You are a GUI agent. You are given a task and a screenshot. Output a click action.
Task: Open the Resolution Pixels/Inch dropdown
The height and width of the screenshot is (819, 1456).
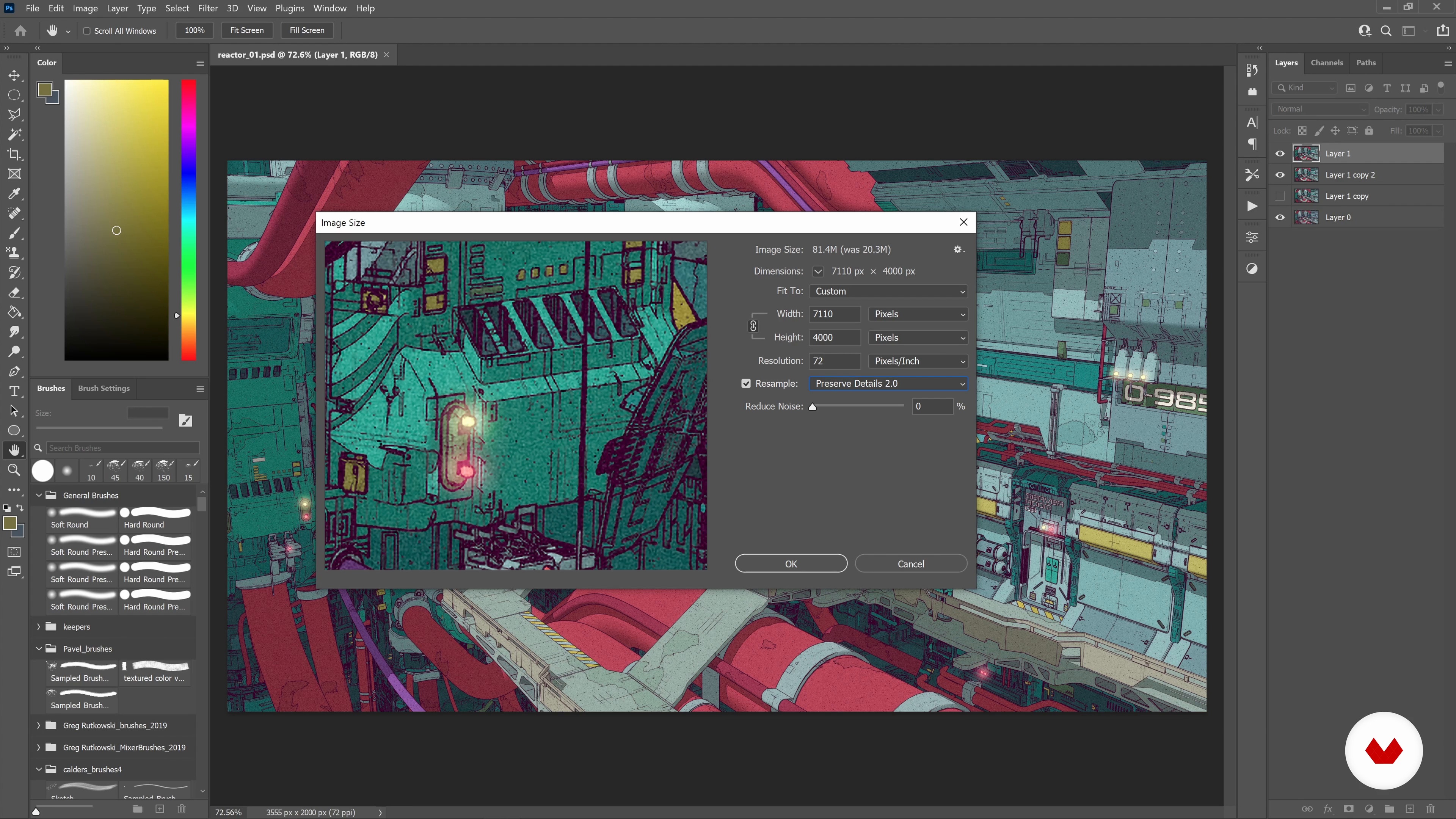pos(918,361)
